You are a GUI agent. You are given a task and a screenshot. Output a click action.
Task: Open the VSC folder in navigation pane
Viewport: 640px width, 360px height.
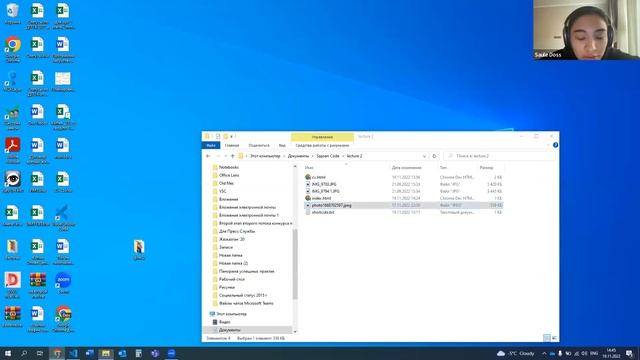pos(222,191)
